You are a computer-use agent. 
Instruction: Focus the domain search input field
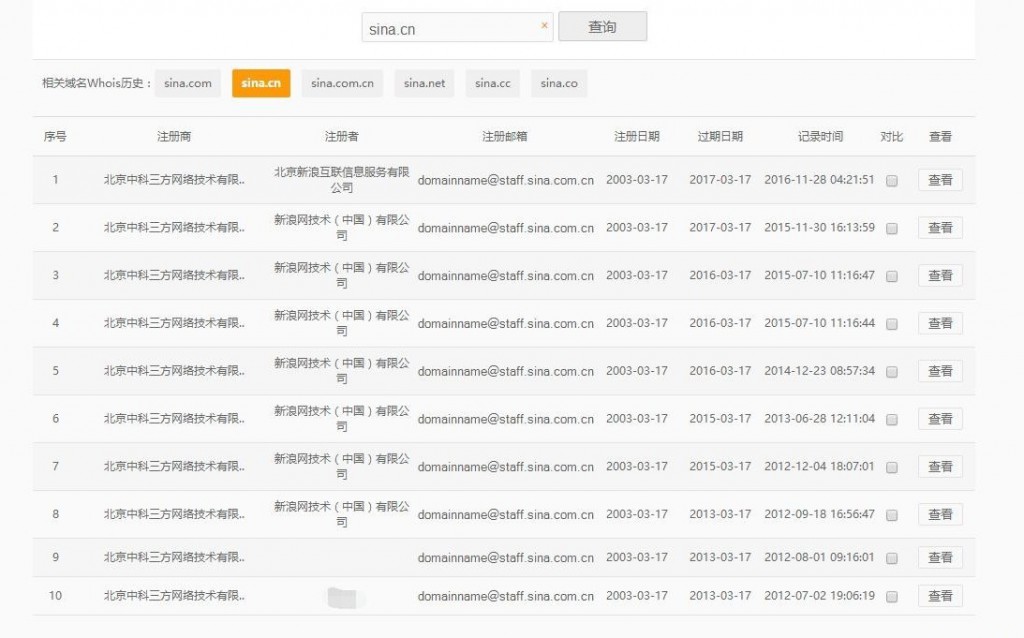457,28
